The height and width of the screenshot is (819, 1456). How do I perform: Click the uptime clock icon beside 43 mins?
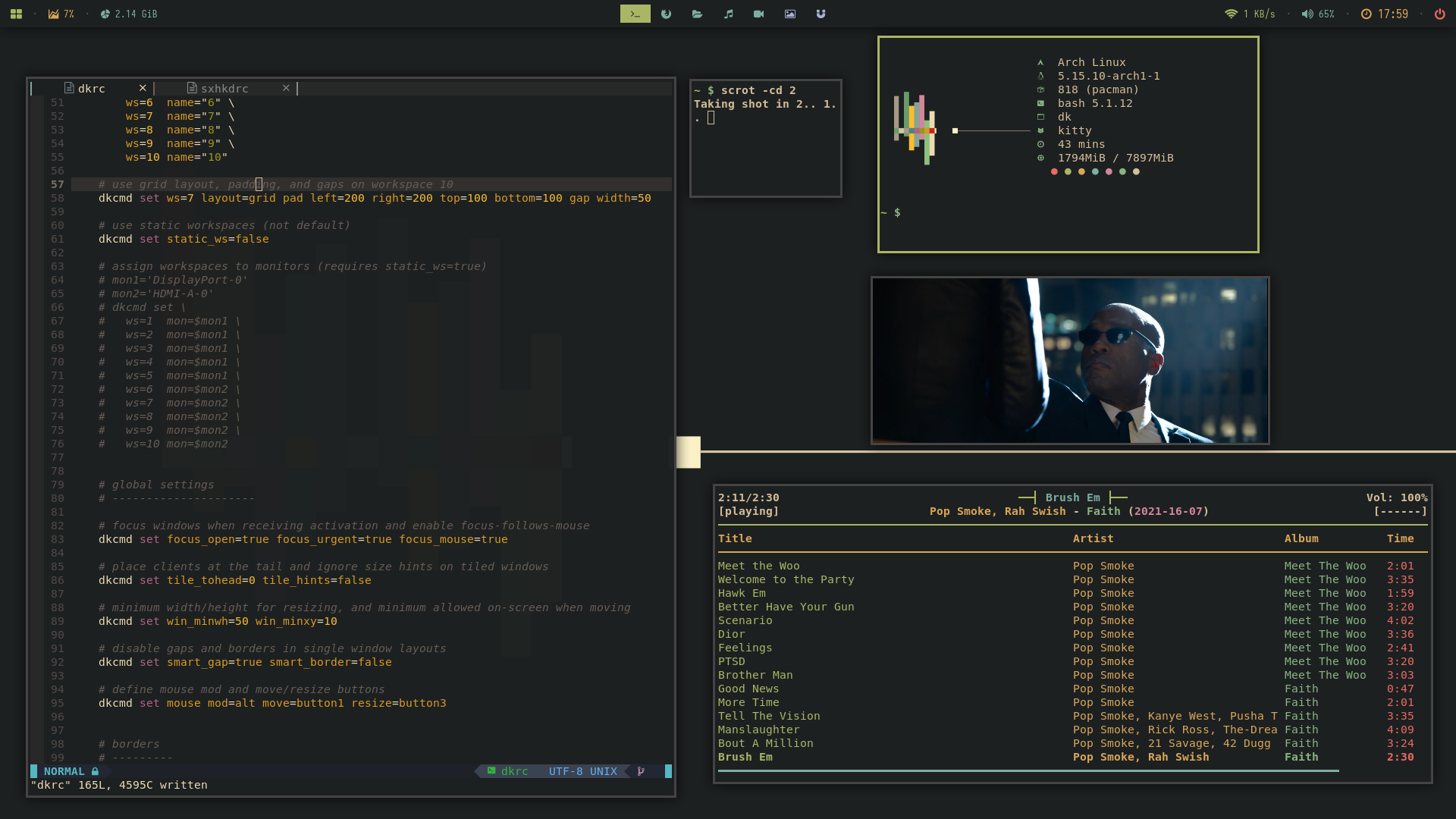click(1040, 144)
